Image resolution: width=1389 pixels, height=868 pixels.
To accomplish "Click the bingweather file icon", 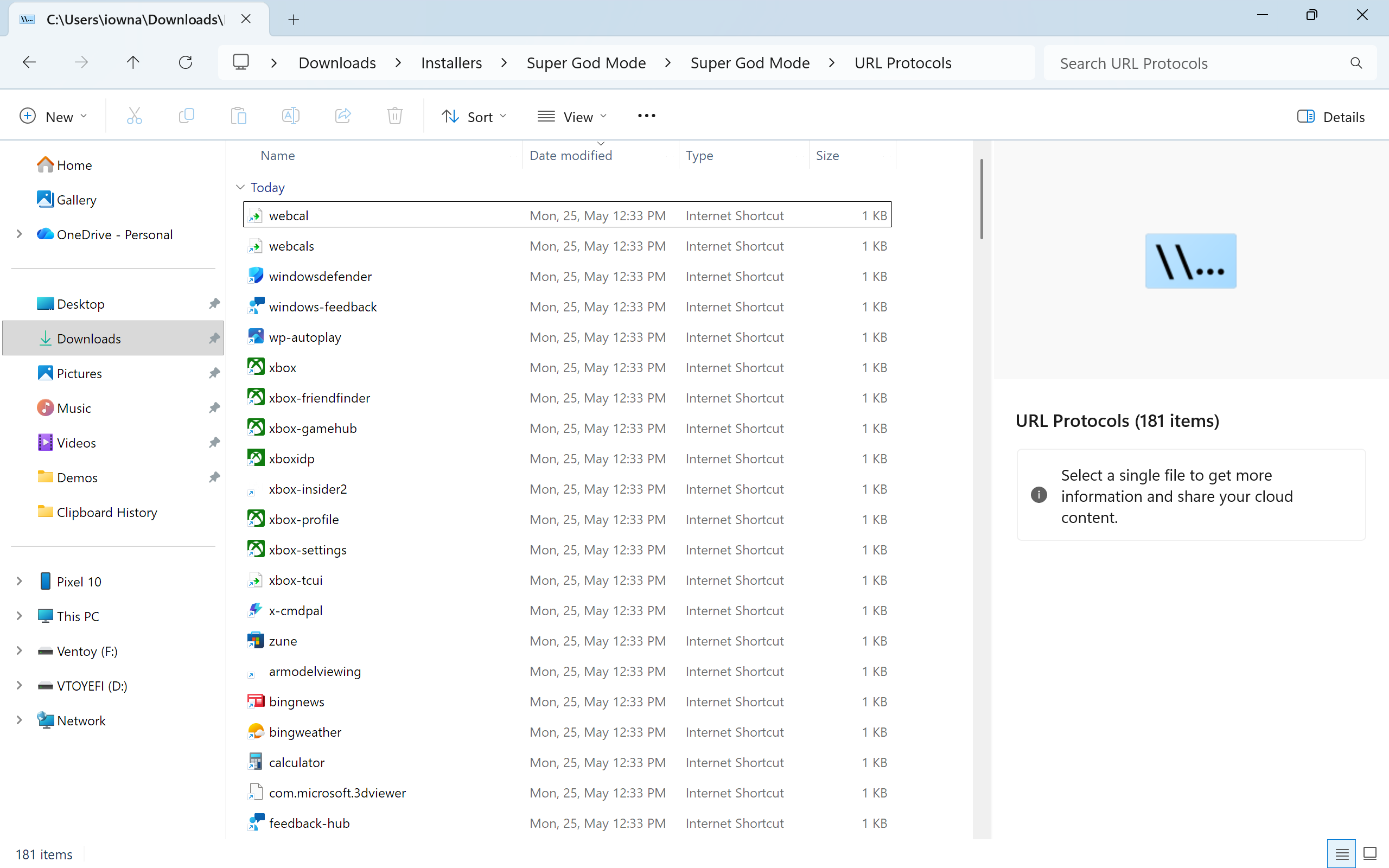I will [256, 731].
